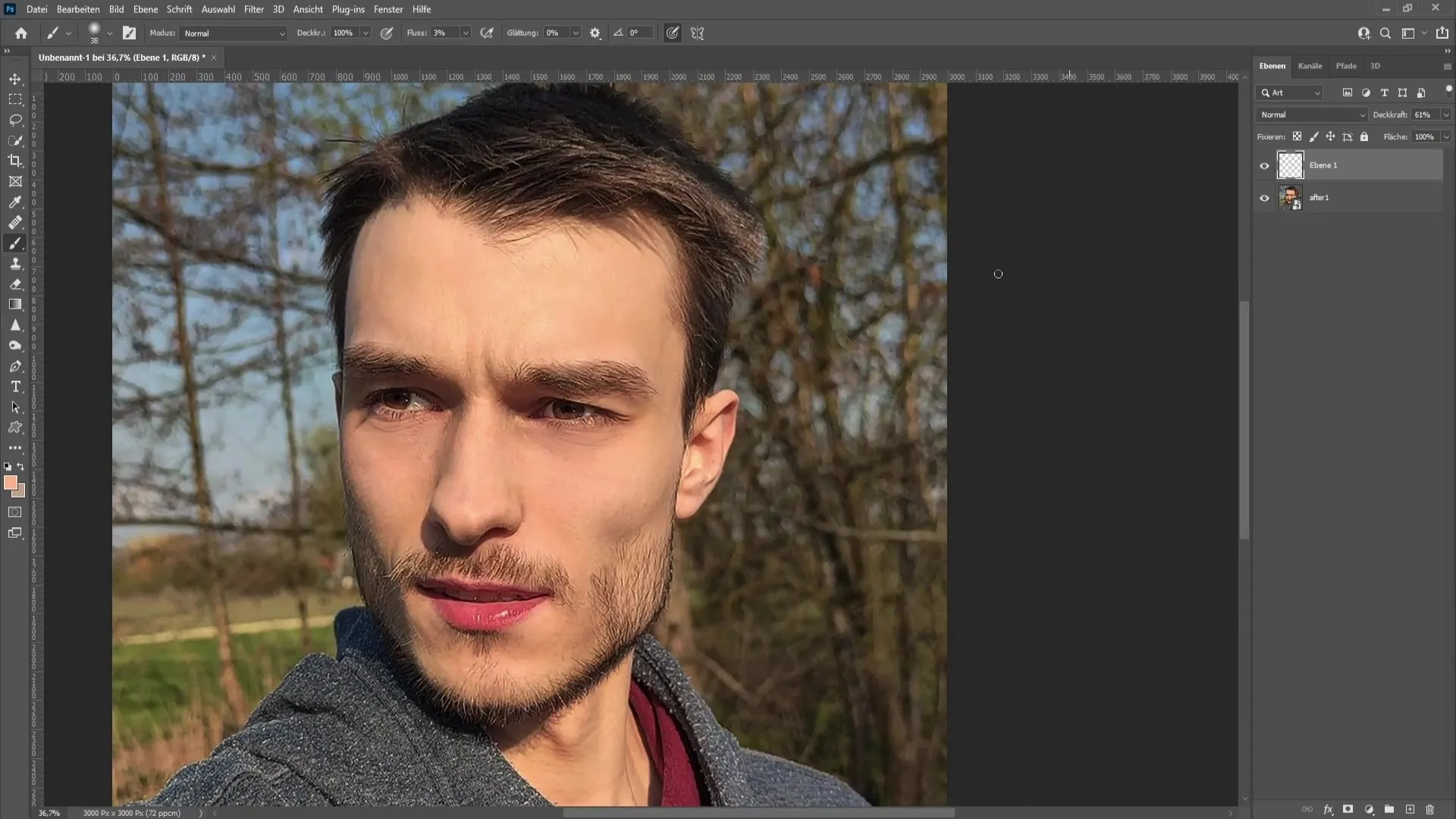This screenshot has width=1456, height=819.
Task: Select the Type tool
Action: point(15,387)
